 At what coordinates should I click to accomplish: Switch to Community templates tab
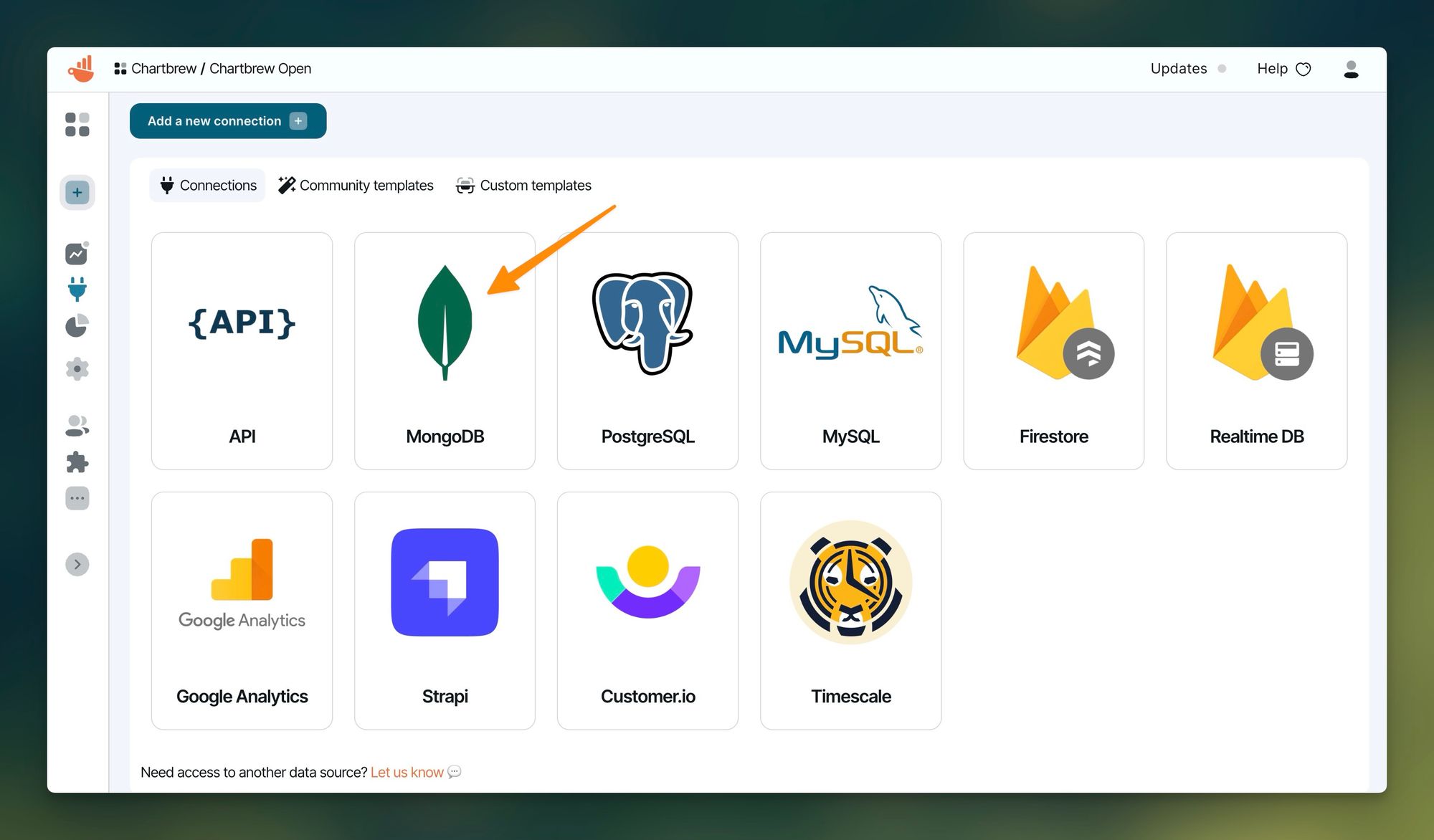[x=356, y=186]
